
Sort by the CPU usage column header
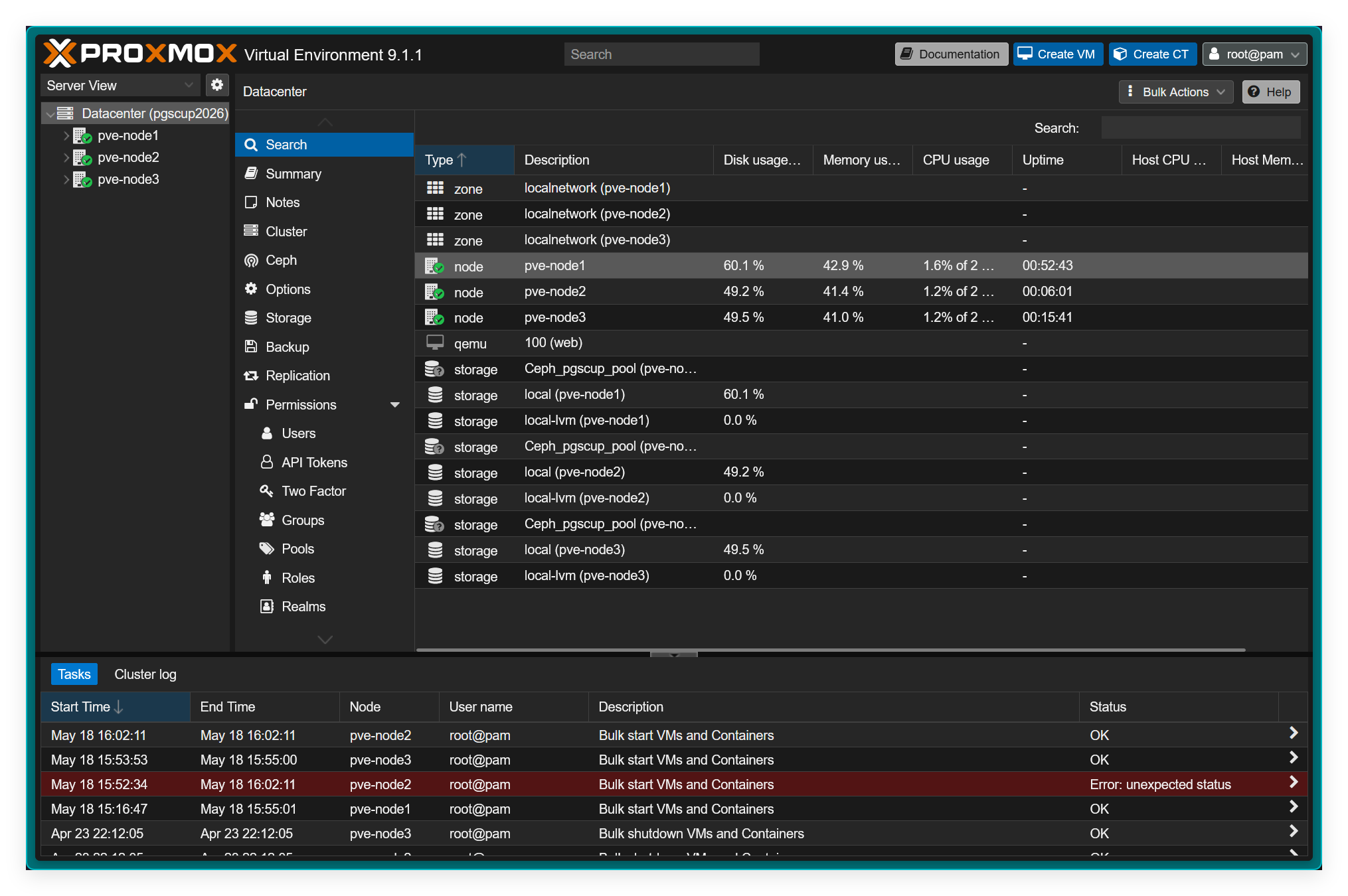point(962,160)
